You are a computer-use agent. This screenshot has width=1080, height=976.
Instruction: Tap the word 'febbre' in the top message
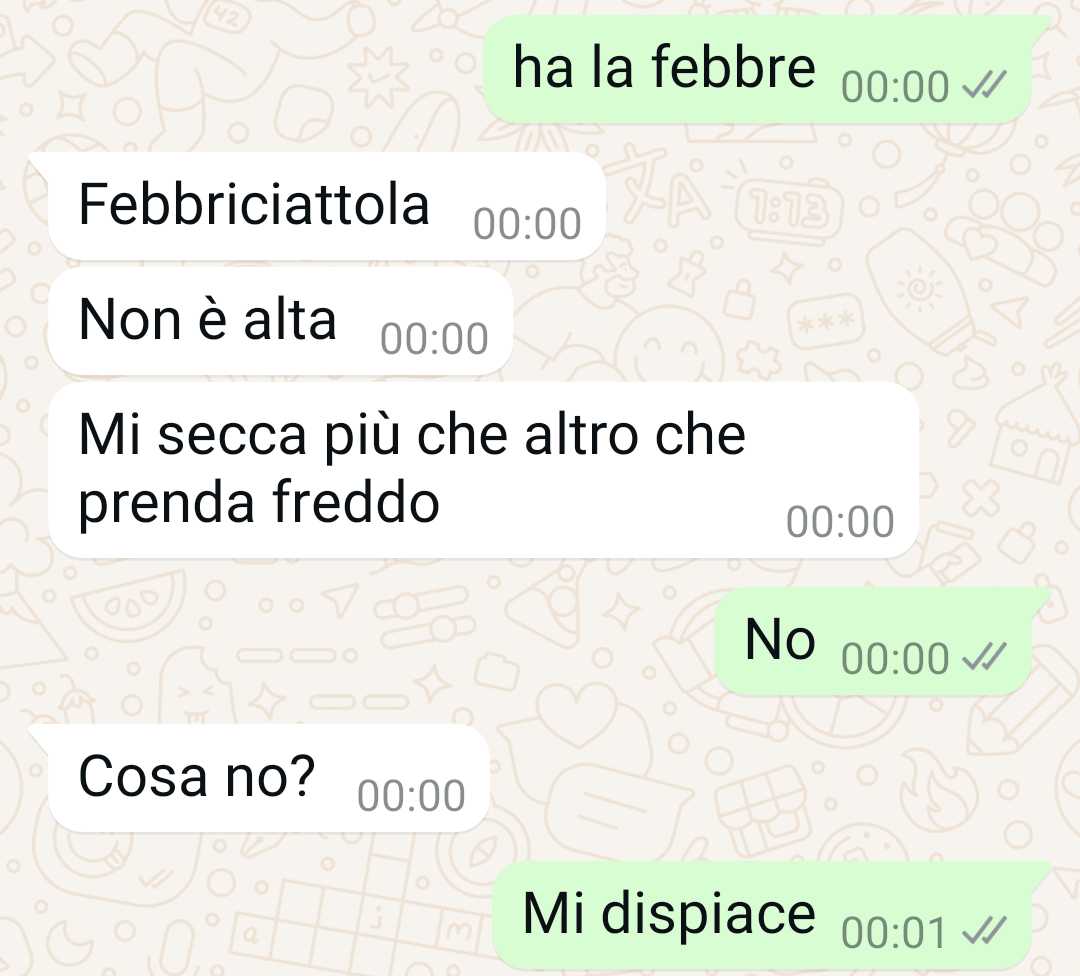click(734, 67)
